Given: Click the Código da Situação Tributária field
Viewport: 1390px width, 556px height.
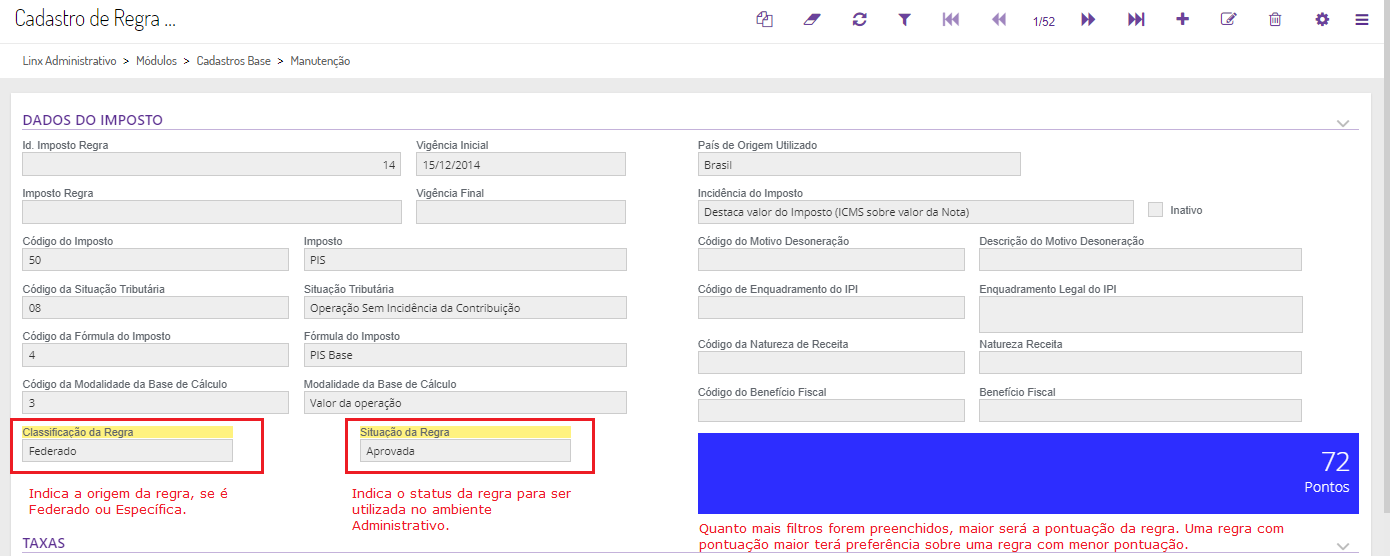Looking at the screenshot, I should pyautogui.click(x=156, y=307).
